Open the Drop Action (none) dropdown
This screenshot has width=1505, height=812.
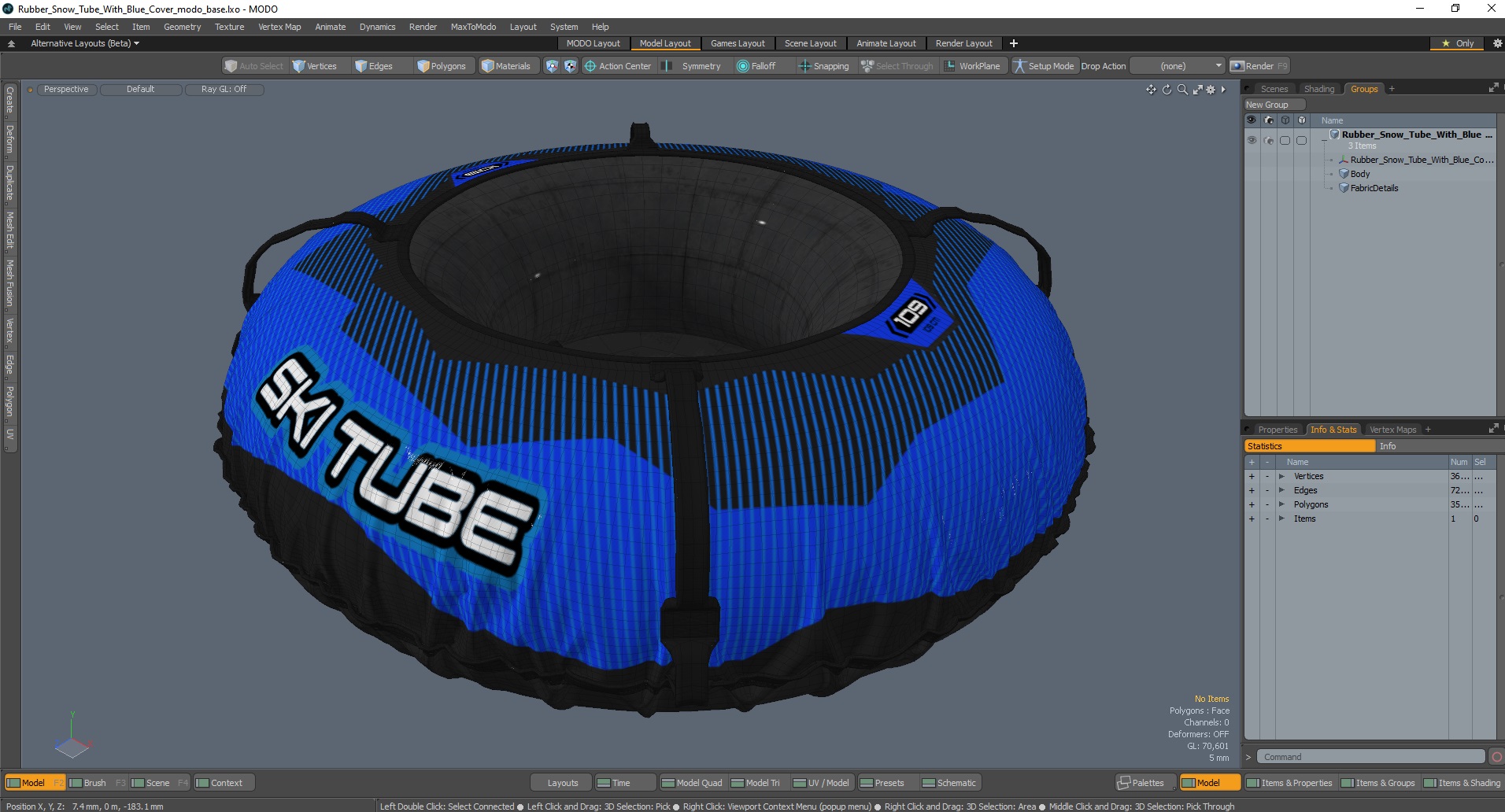coord(1178,66)
